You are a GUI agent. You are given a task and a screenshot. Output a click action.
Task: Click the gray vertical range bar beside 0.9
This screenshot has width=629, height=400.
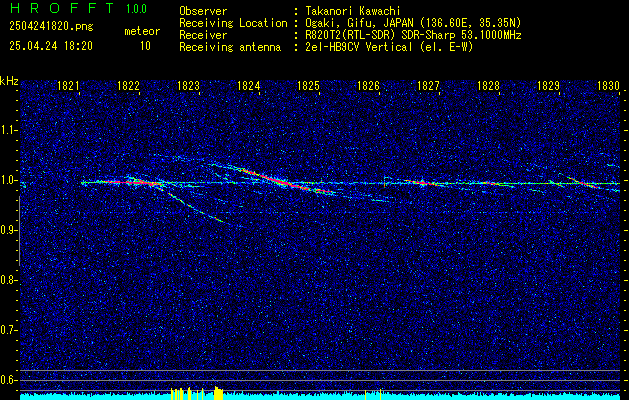(x=19, y=231)
